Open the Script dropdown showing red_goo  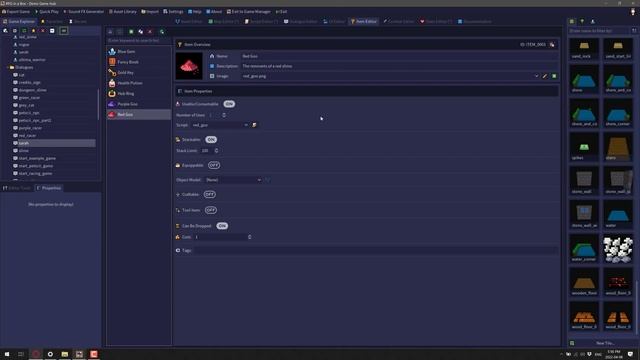point(220,125)
